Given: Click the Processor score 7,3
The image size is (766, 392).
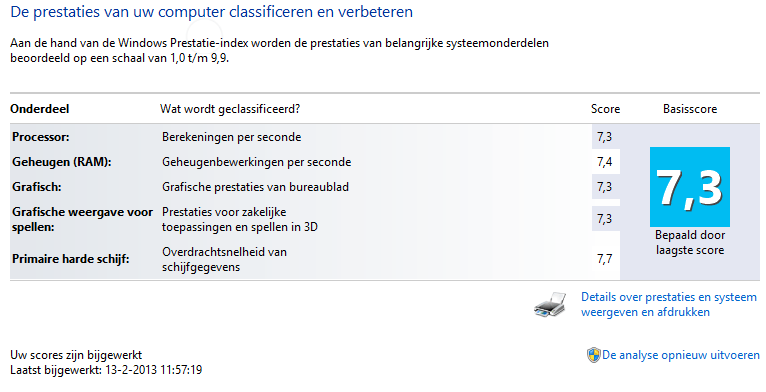Looking at the screenshot, I should 604,137.
